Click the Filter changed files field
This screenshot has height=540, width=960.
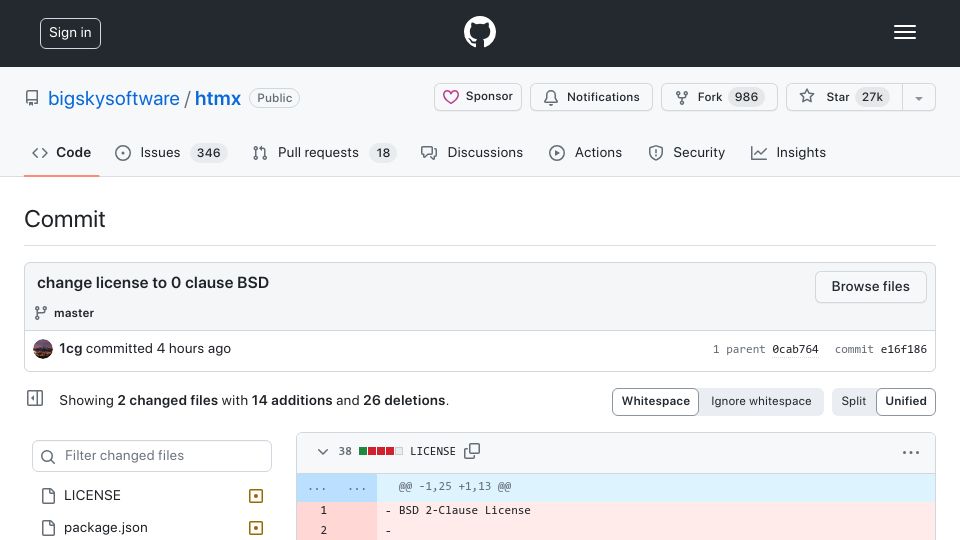point(152,456)
